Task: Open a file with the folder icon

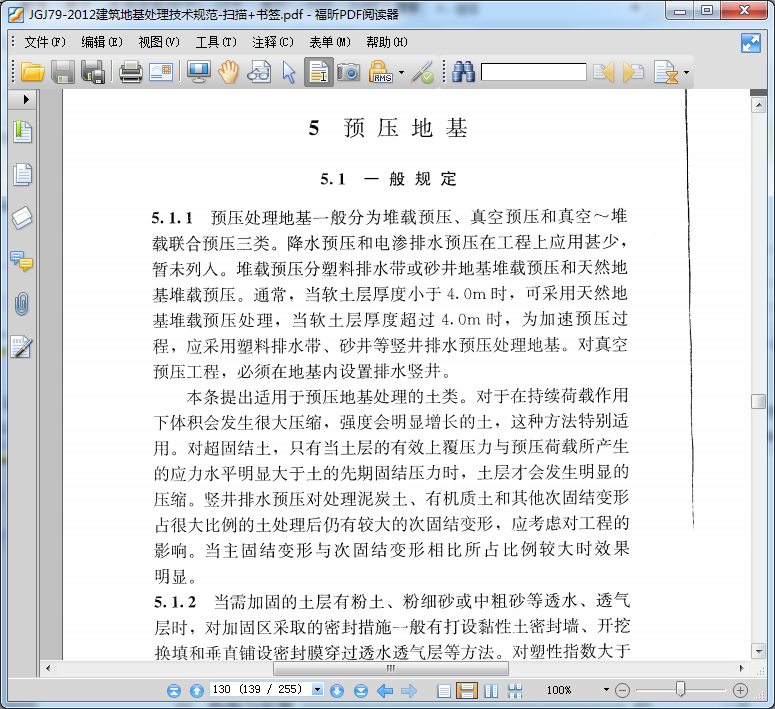Action: click(33, 72)
